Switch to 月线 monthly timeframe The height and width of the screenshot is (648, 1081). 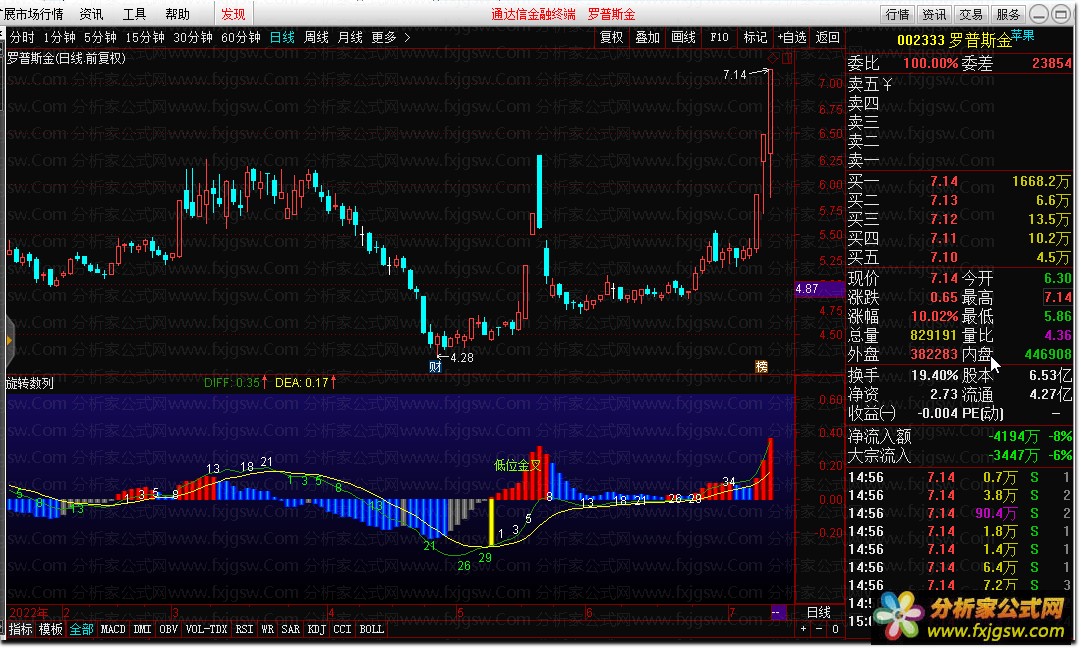[350, 37]
